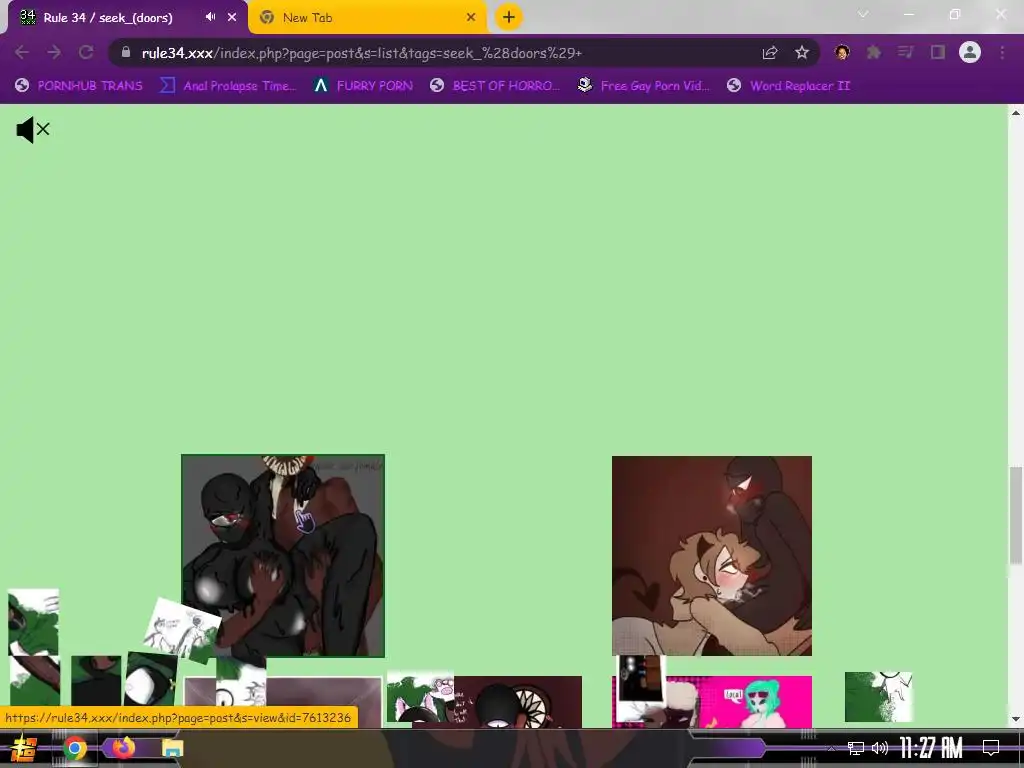1024x768 pixels.
Task: Open the Anal Prolapse Time... bookmark
Action: tap(228, 86)
